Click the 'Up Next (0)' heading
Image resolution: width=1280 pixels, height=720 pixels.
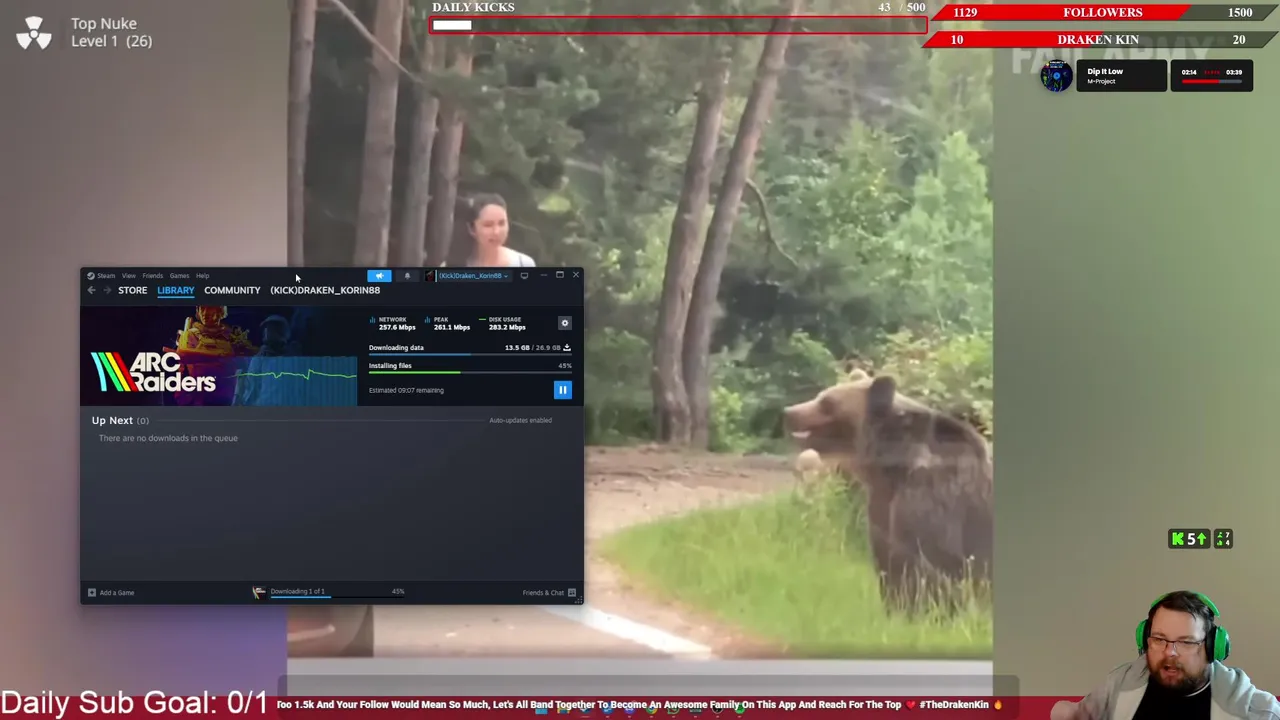coord(119,421)
